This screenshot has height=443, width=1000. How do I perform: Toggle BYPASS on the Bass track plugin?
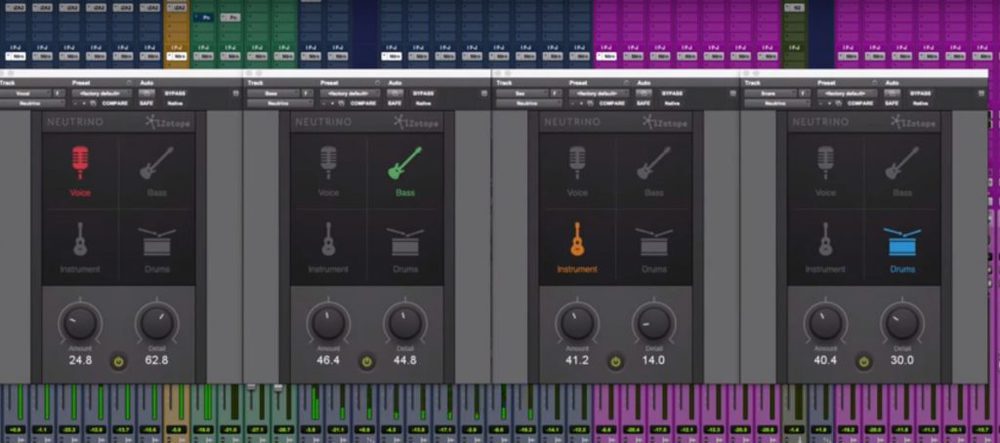(423, 93)
